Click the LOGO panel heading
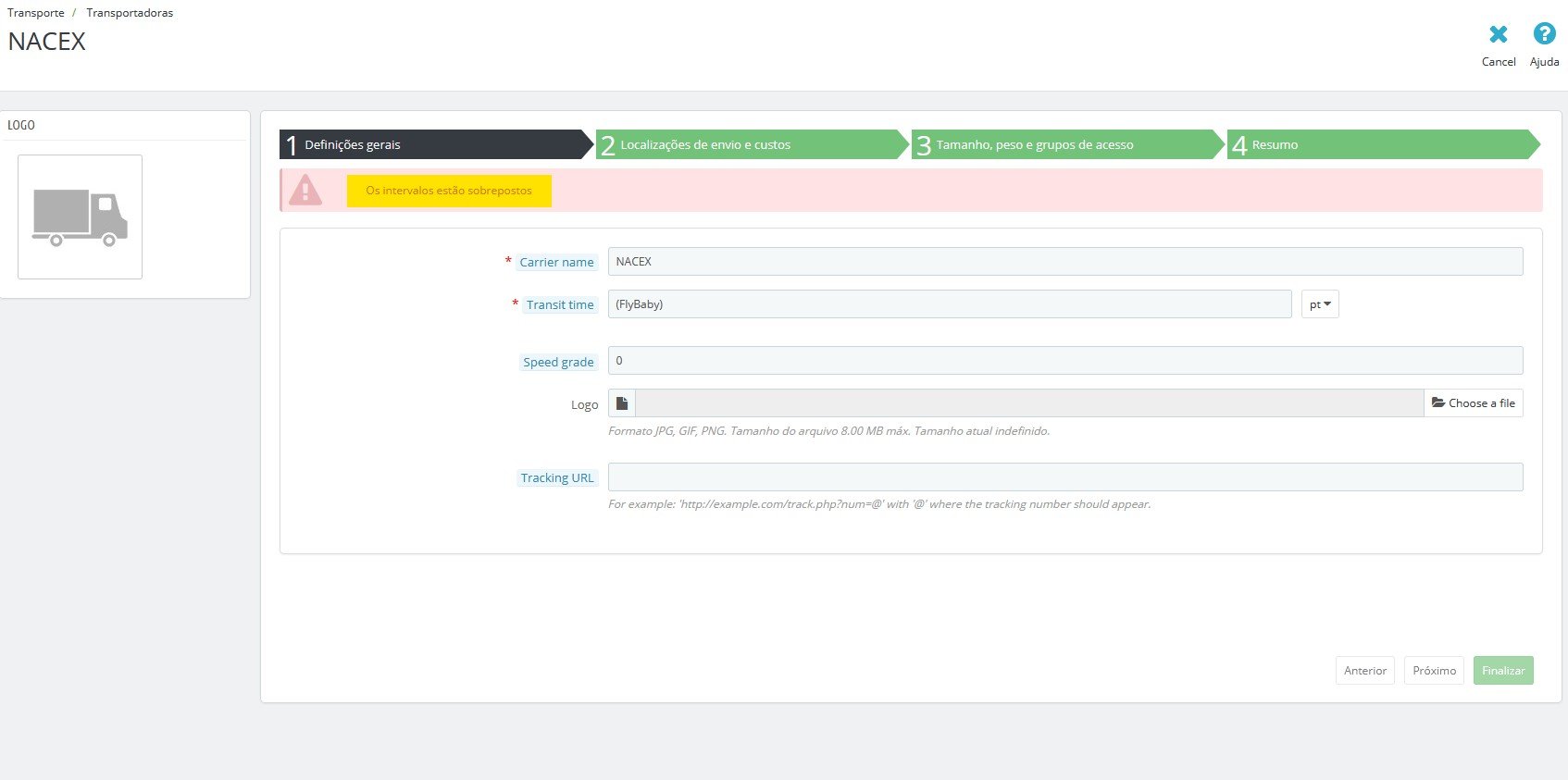This screenshot has width=1568, height=780. click(21, 125)
